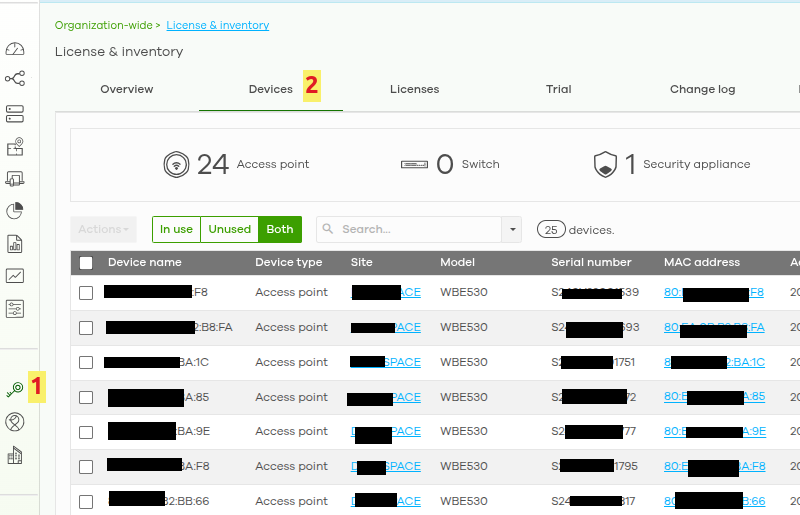Screen dimensions: 800x515
Task: Check the row with device name ending 2:B8:FA
Action: [86, 328]
